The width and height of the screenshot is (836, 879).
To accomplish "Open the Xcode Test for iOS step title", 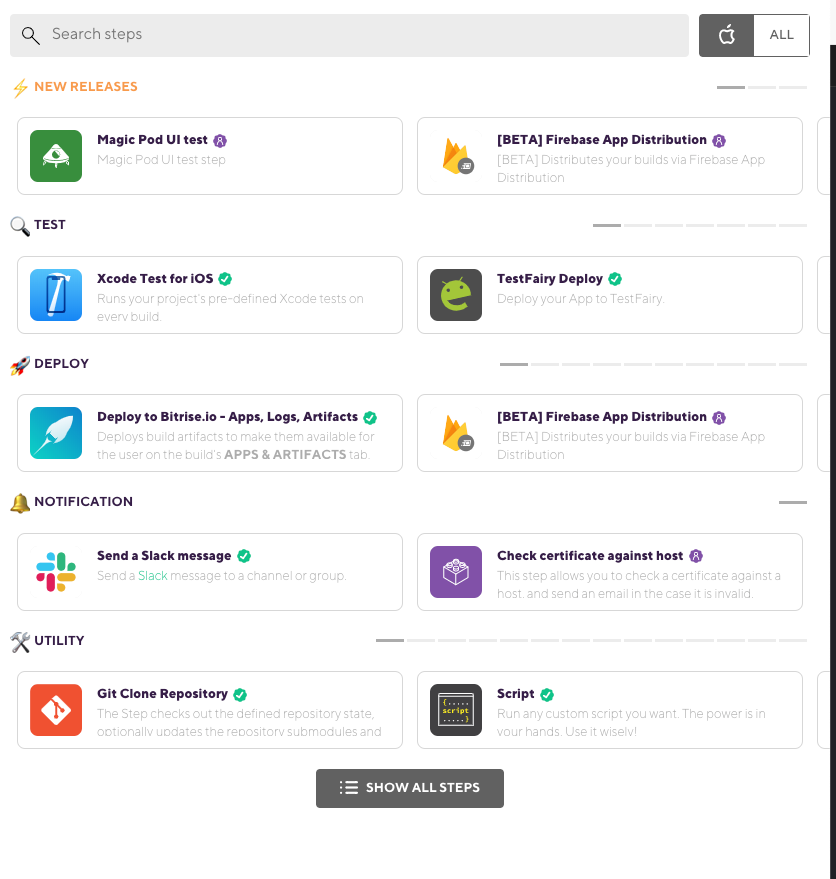I will pyautogui.click(x=155, y=279).
